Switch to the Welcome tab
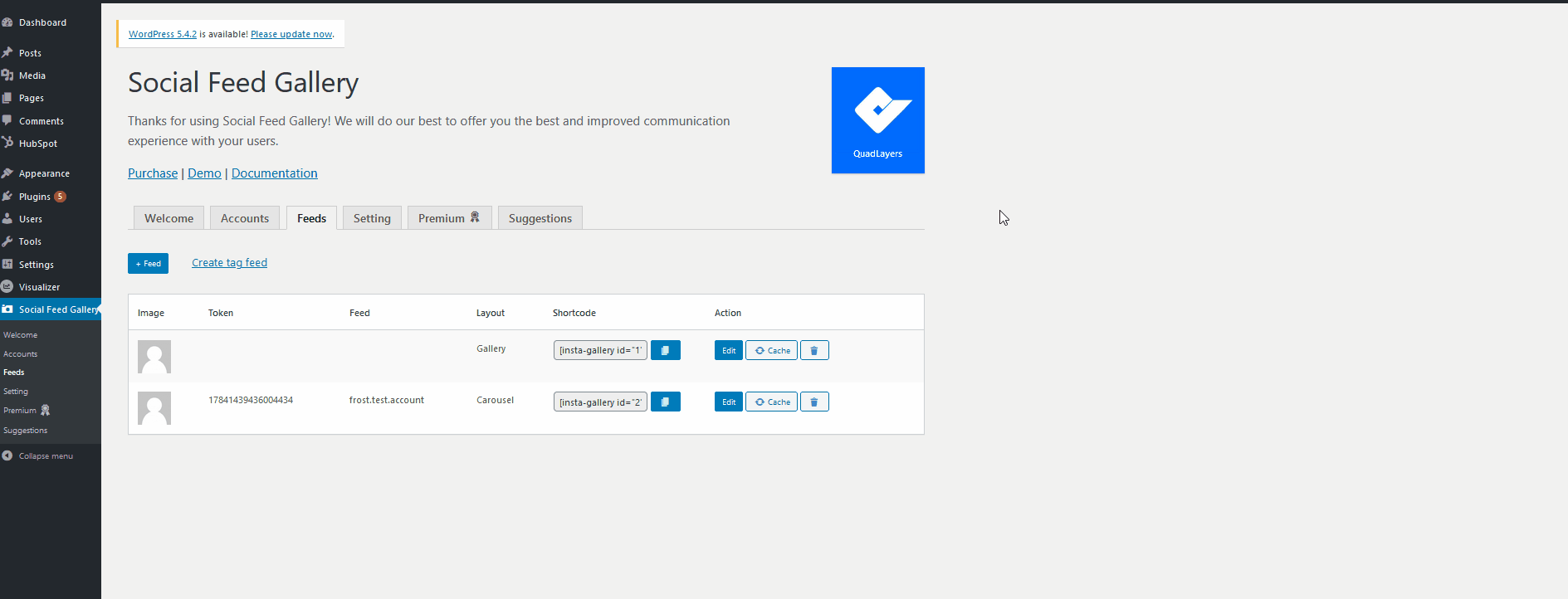Image resolution: width=1568 pixels, height=599 pixels. click(169, 218)
